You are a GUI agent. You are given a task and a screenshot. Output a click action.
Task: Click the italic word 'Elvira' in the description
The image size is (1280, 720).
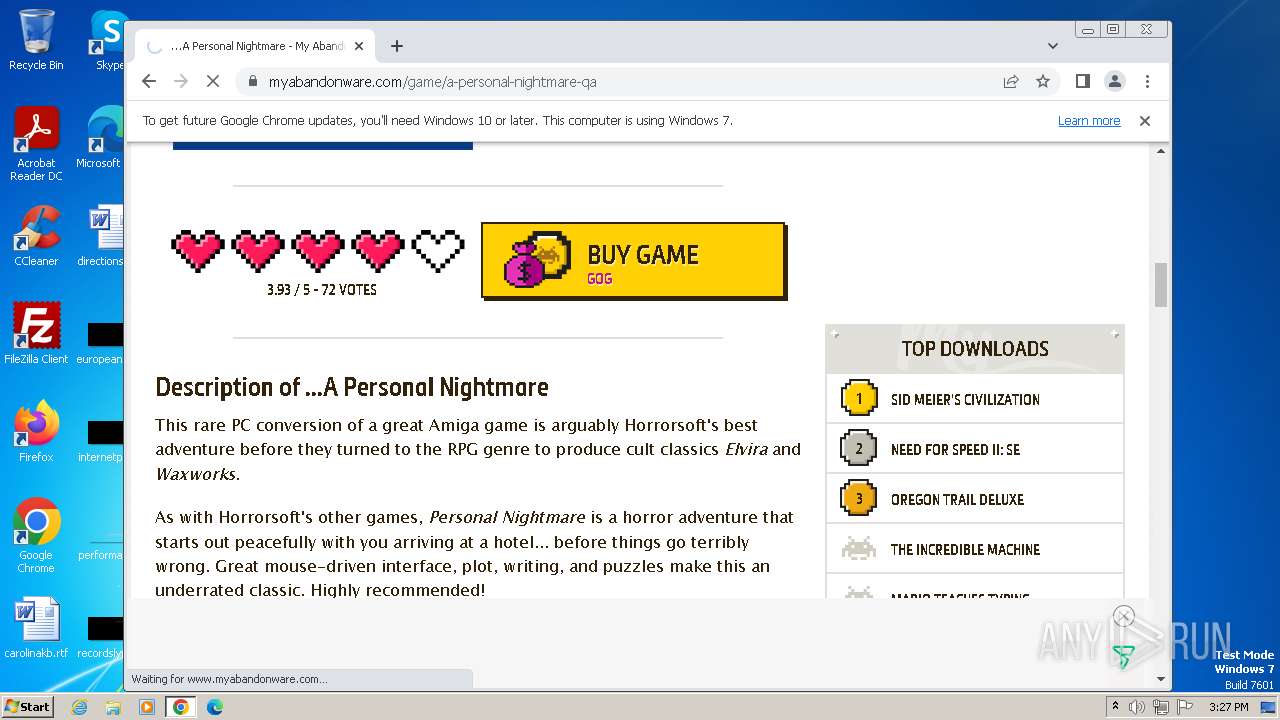tap(746, 449)
